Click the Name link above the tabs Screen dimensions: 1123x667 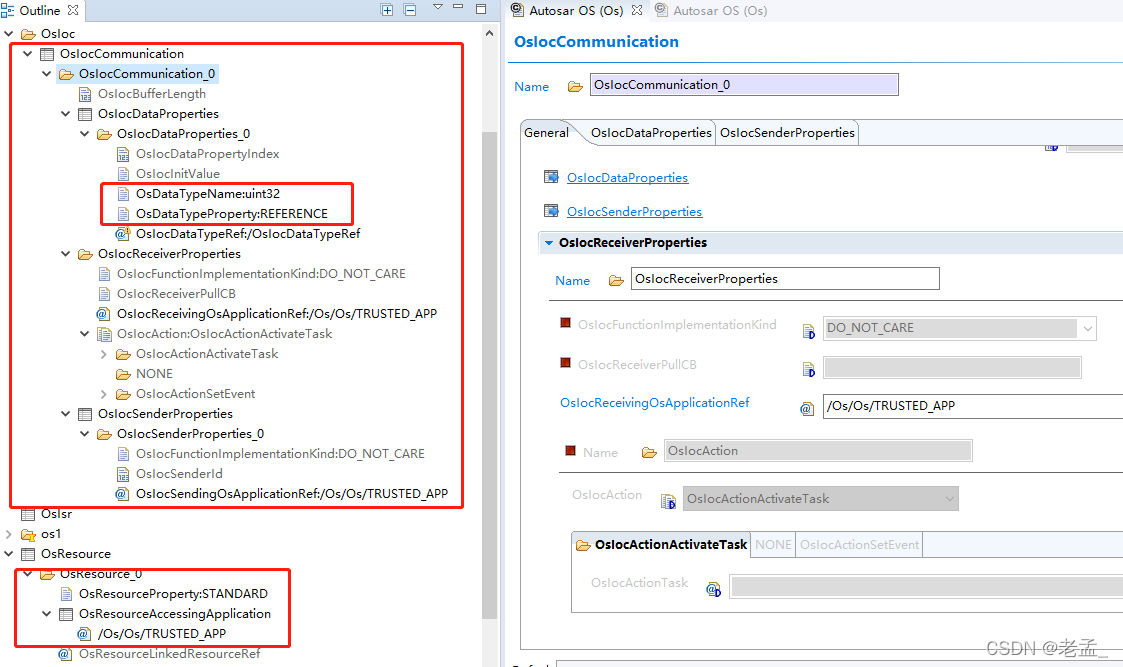coord(531,87)
